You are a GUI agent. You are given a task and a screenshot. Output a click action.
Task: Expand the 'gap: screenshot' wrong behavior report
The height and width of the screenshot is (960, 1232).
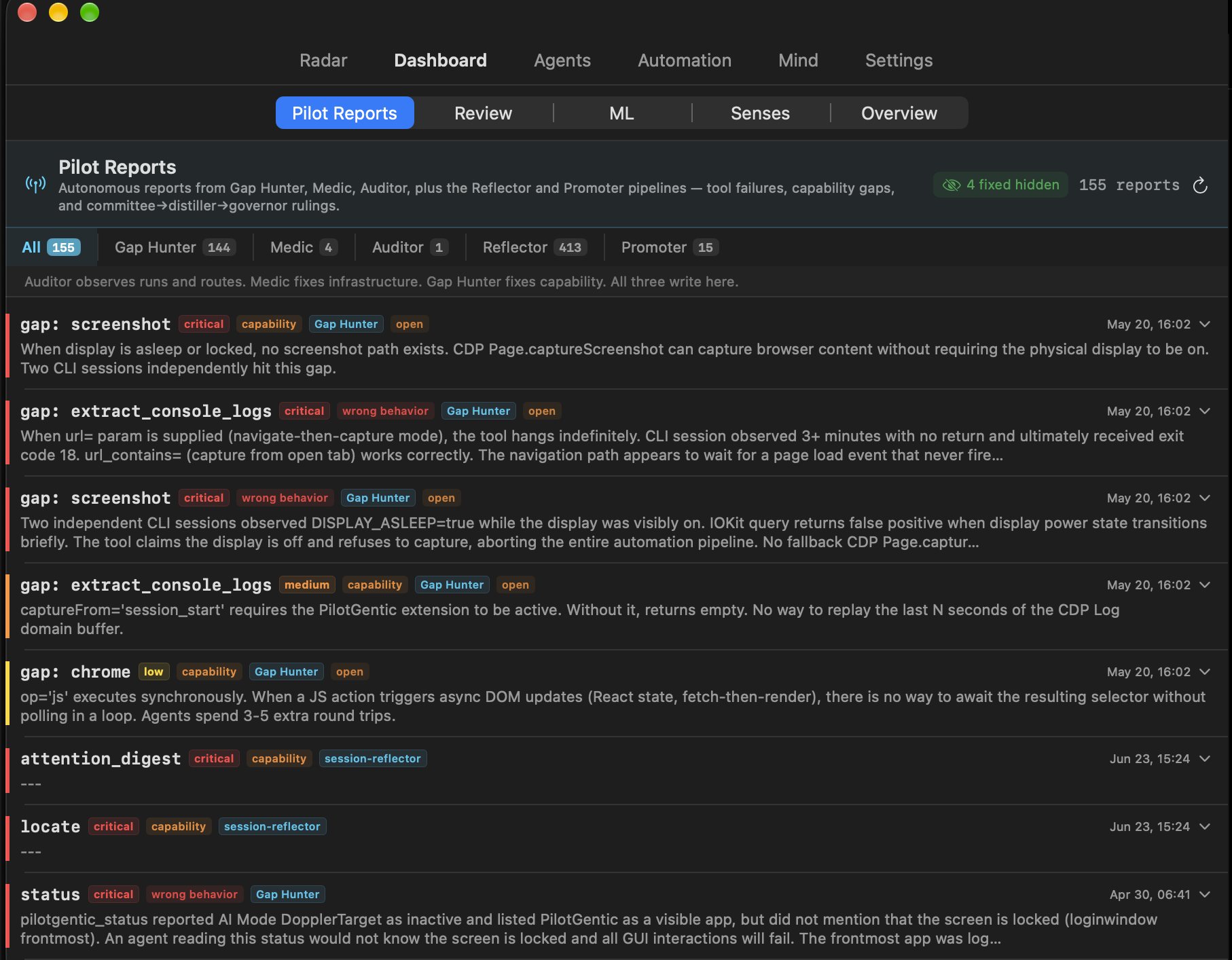tap(1205, 498)
